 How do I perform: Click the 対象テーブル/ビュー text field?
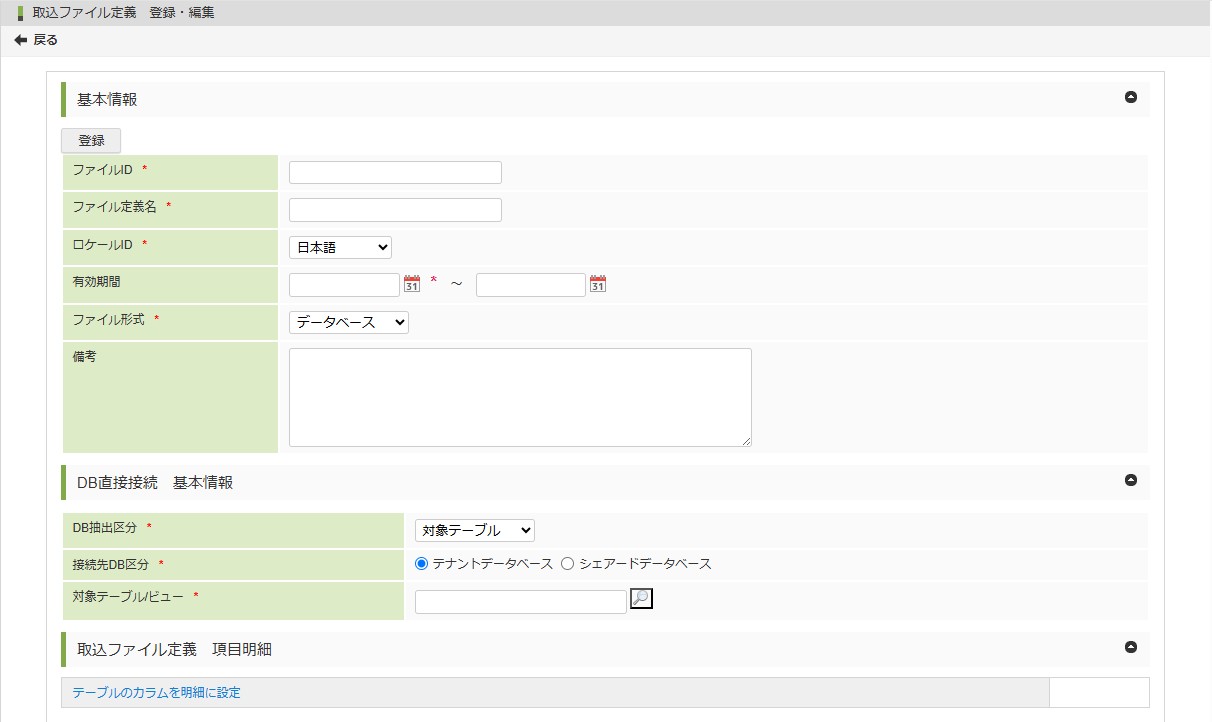coord(520,601)
